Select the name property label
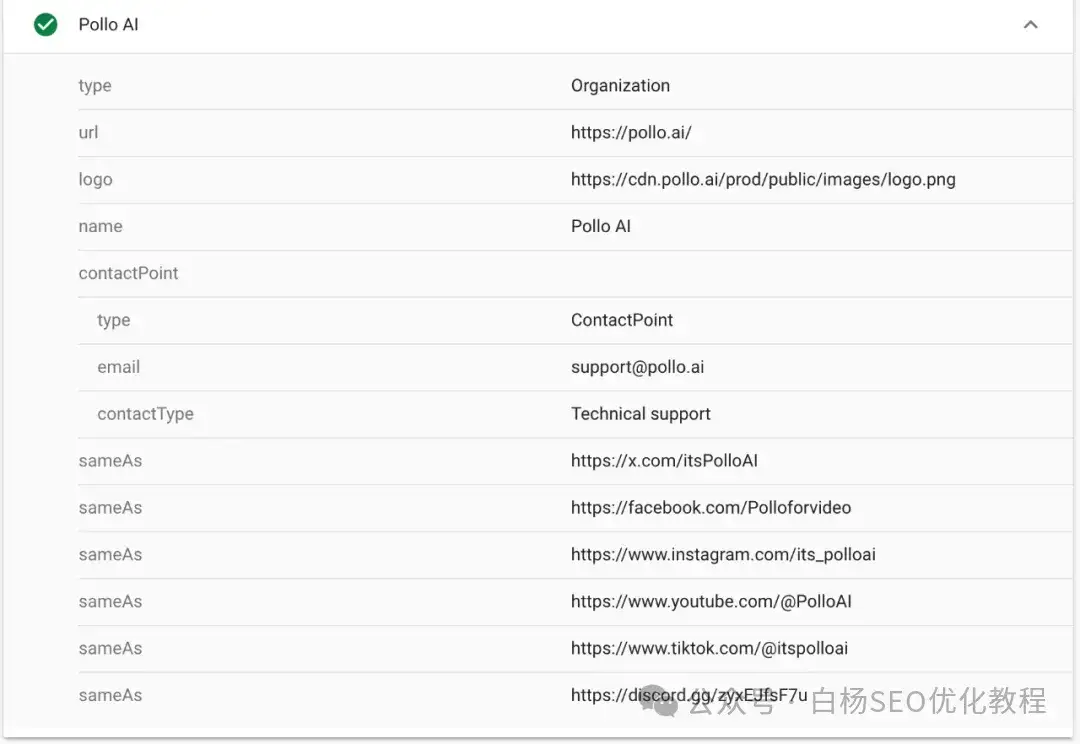Image resolution: width=1080 pixels, height=744 pixels. coord(101,227)
